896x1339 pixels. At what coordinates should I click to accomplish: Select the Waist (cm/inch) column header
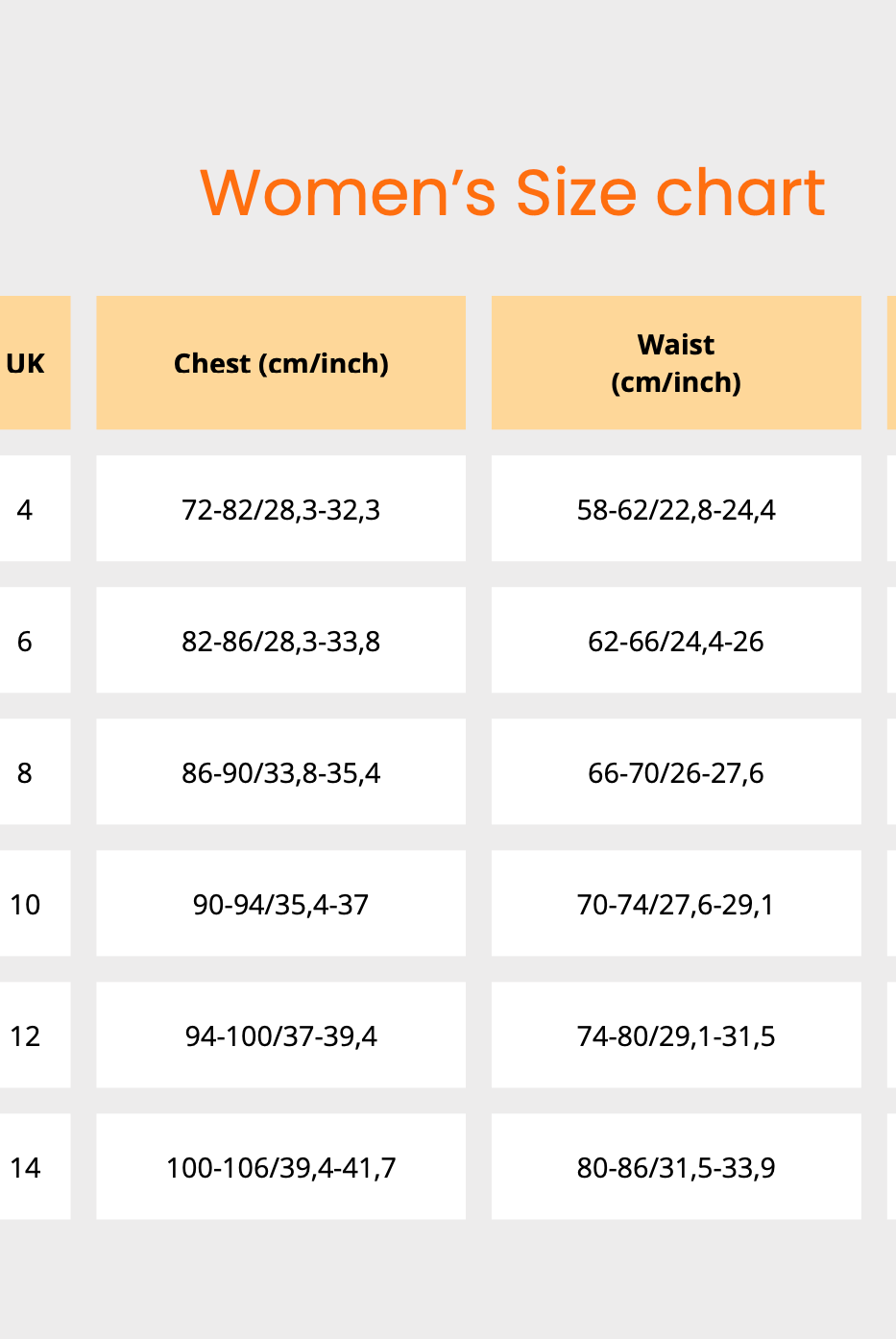676,363
